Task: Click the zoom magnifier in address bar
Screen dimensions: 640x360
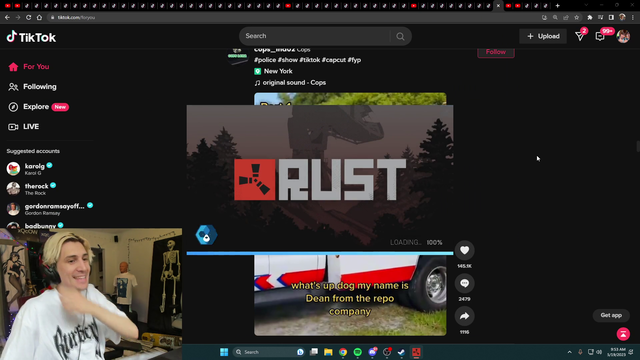Action: coord(555,18)
